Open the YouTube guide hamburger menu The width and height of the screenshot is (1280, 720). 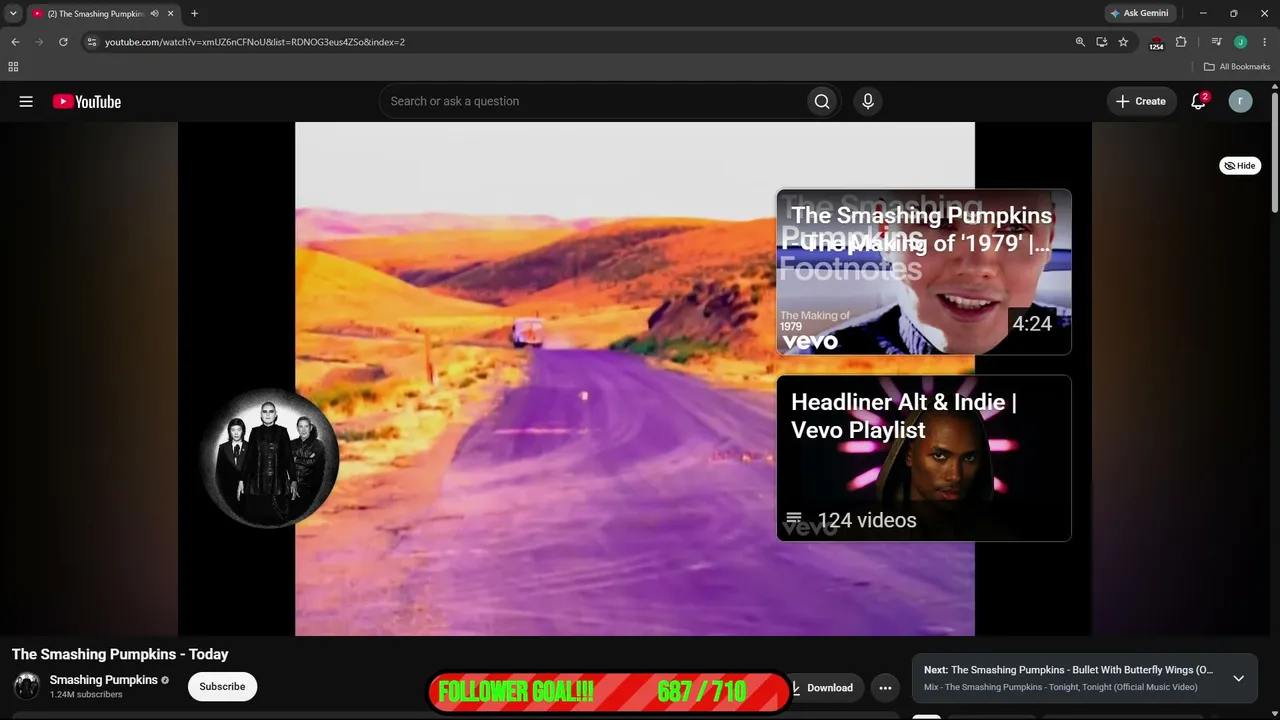pyautogui.click(x=26, y=101)
